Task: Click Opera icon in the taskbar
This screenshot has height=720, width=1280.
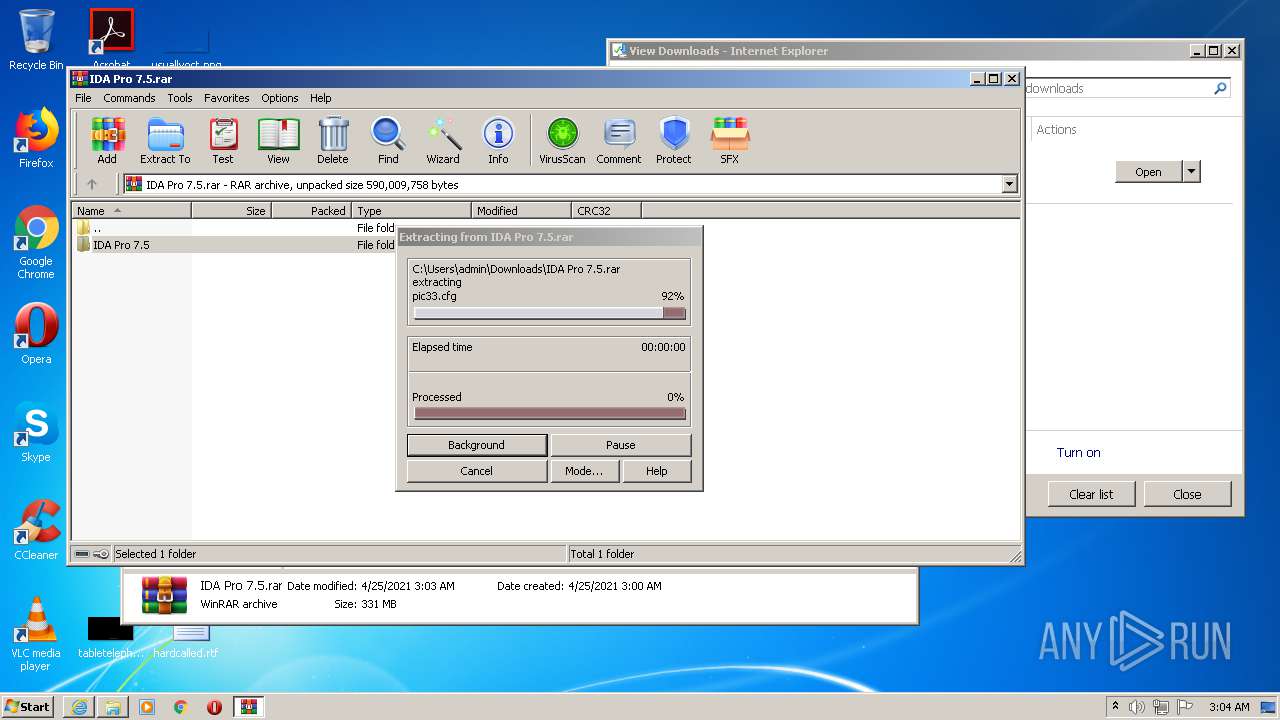Action: (x=214, y=707)
